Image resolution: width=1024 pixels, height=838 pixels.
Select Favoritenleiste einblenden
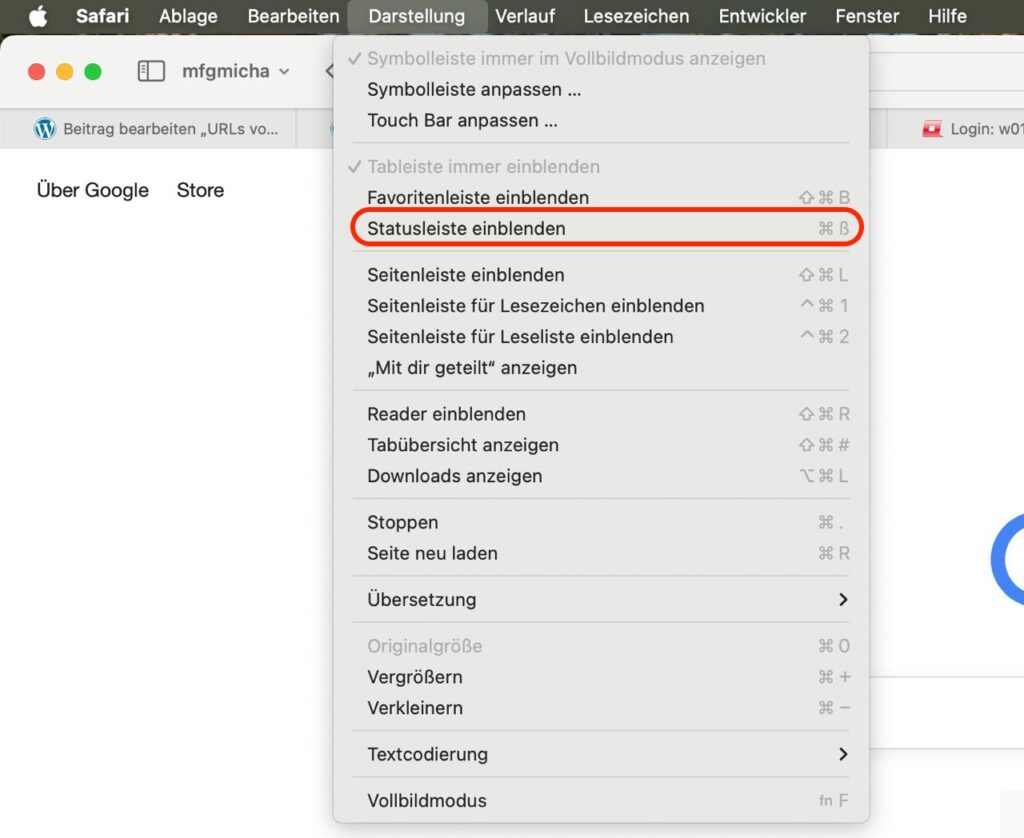coord(601,197)
